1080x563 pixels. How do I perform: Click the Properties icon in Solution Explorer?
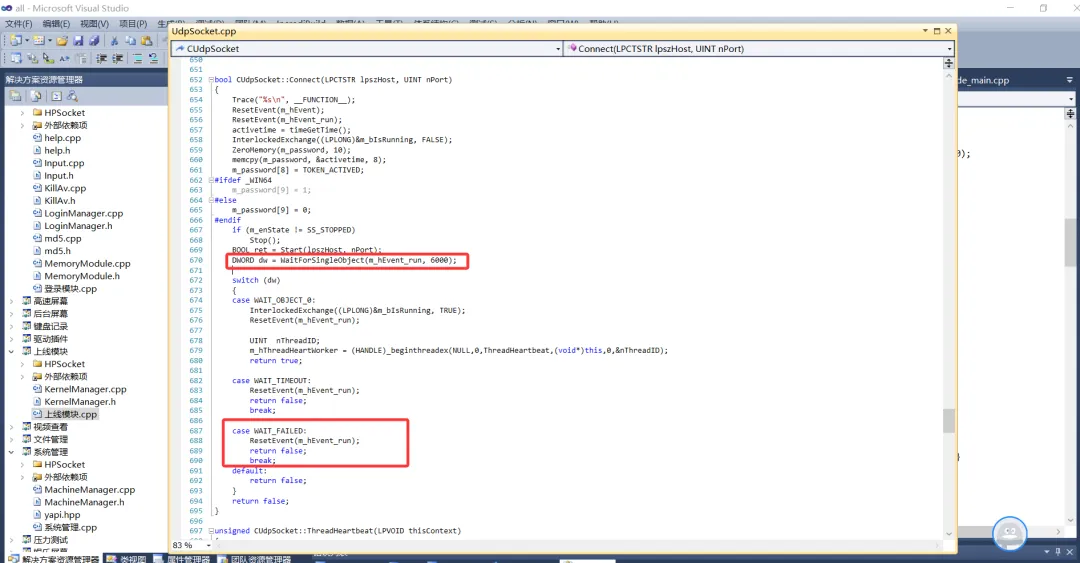point(15,96)
